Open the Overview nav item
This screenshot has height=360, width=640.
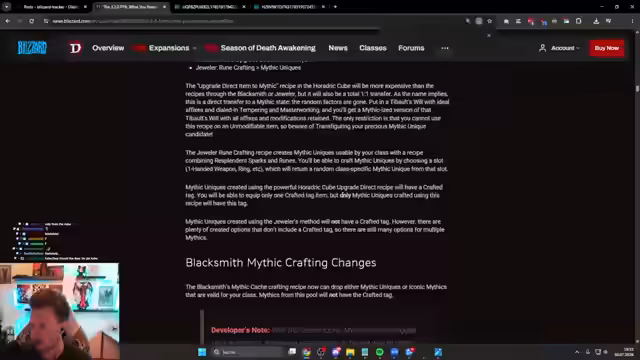click(x=108, y=48)
